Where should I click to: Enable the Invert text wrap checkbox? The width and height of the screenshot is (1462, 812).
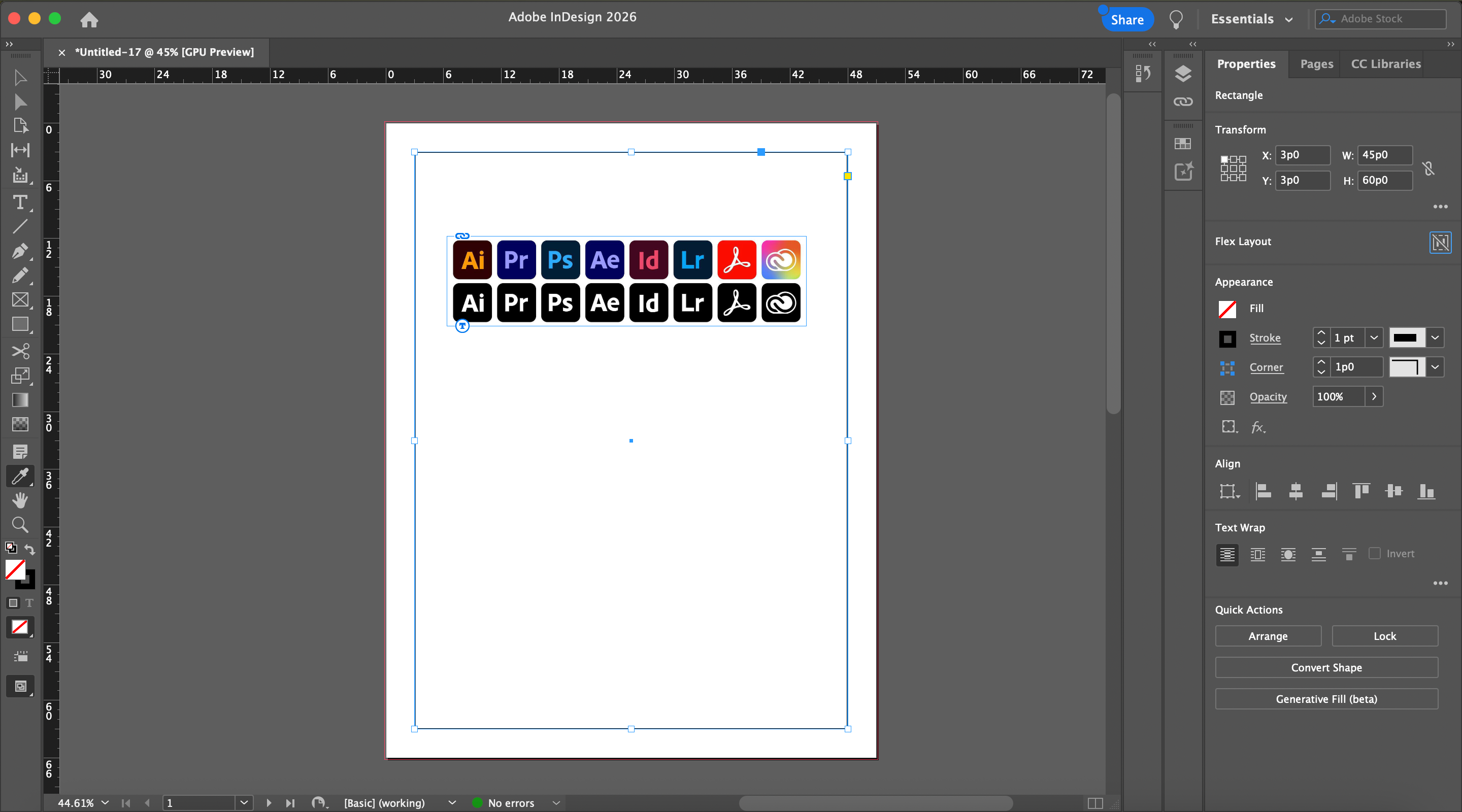[x=1374, y=553]
